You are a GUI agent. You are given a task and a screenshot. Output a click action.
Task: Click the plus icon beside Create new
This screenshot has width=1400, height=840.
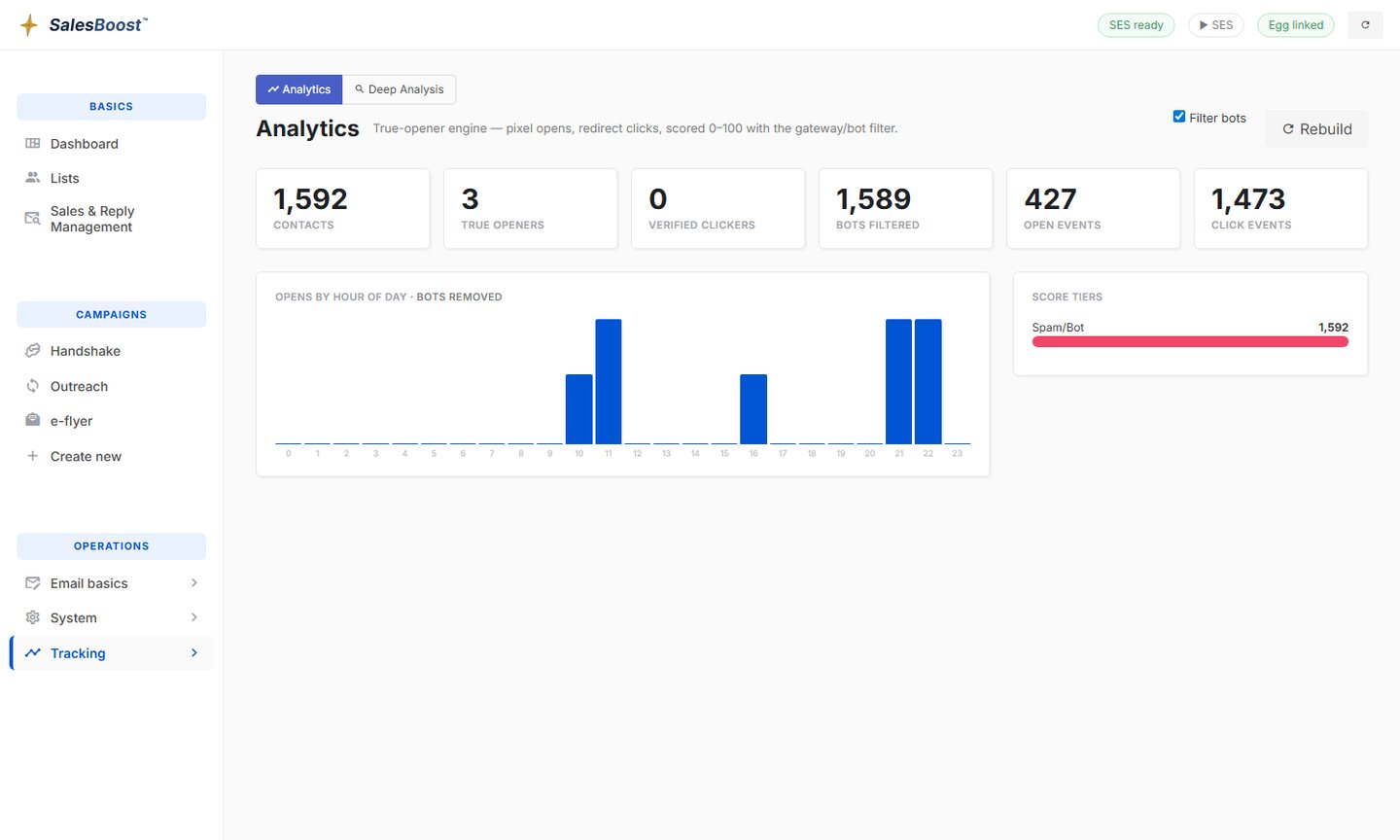pos(32,456)
